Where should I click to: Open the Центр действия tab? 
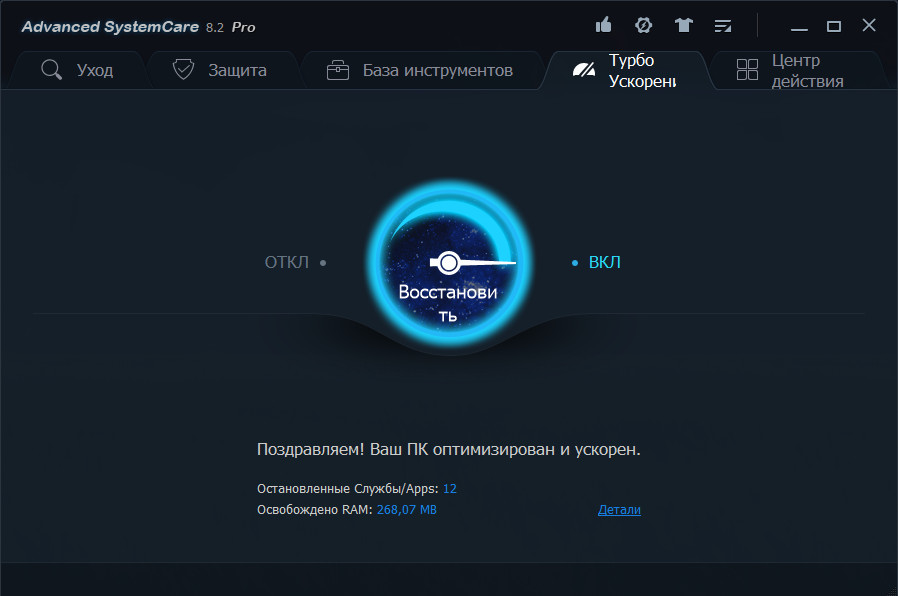click(x=797, y=70)
